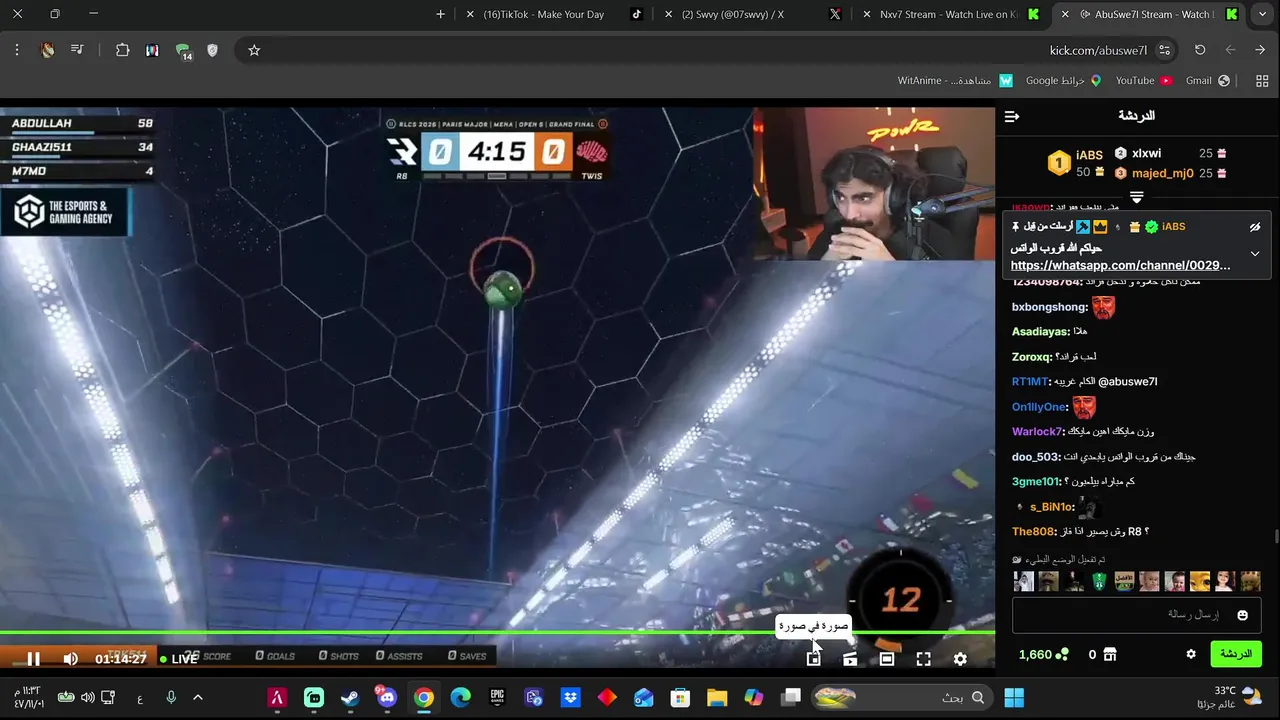This screenshot has height=720, width=1280.
Task: Open Google Maps bookmark
Action: (x=1063, y=80)
